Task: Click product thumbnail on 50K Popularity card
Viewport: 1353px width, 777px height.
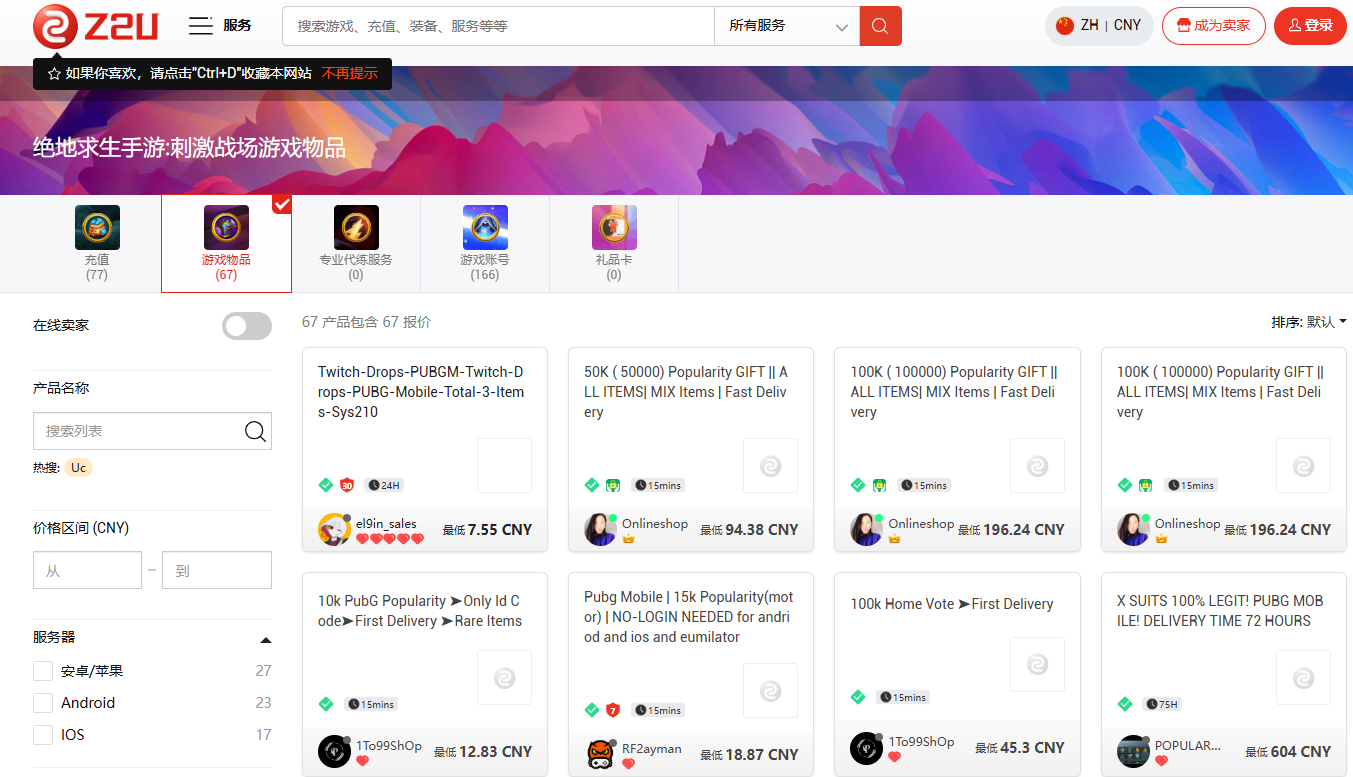Action: 771,465
